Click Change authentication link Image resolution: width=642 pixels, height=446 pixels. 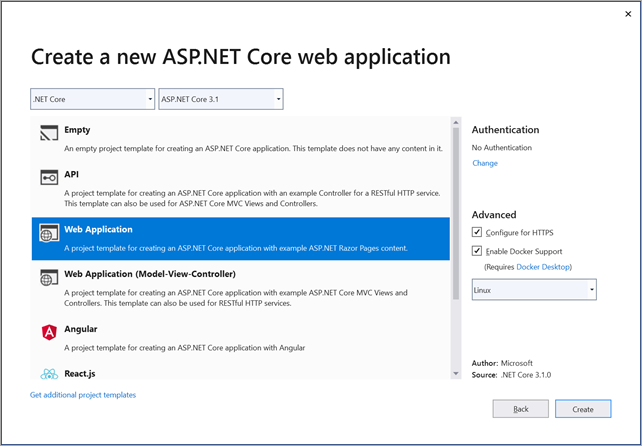(485, 163)
